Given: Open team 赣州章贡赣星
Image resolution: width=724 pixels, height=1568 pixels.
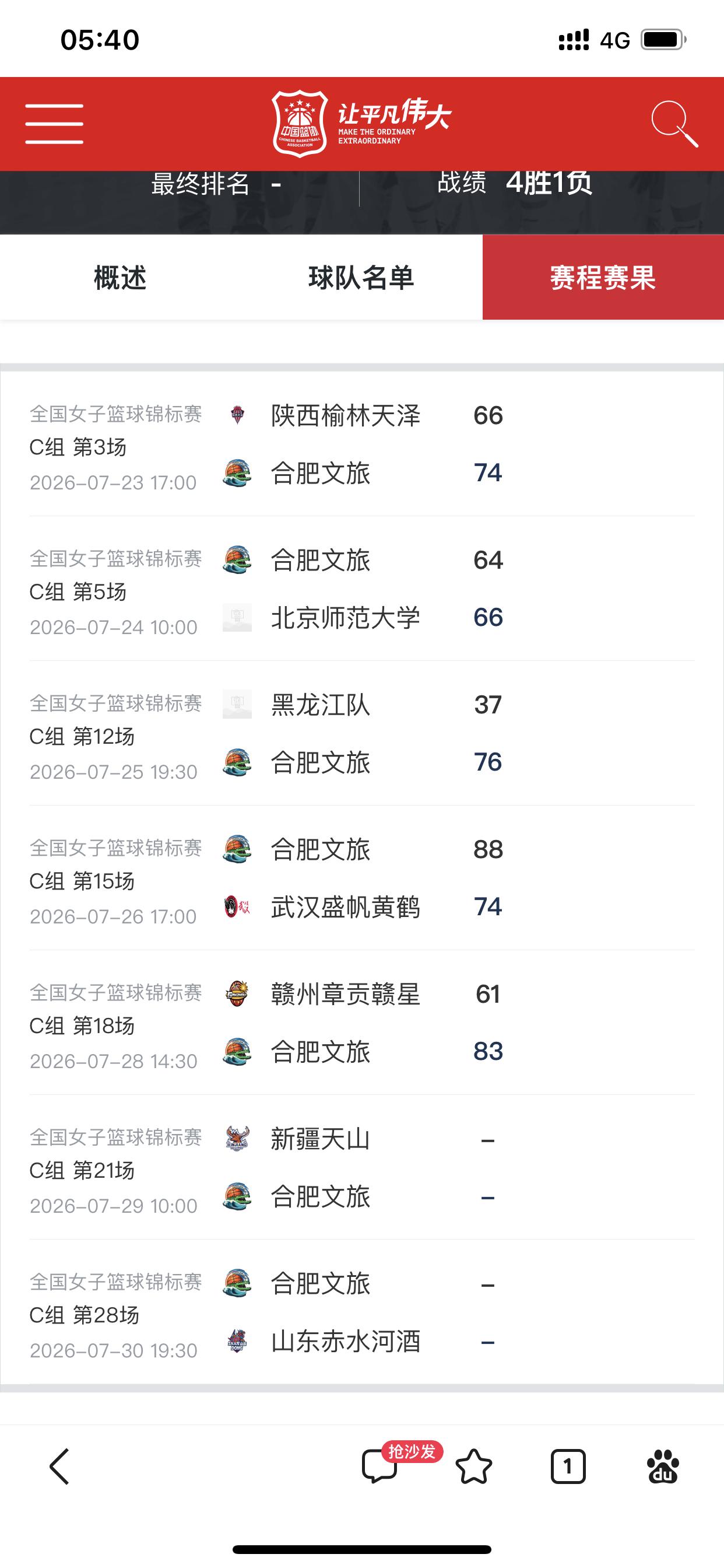Looking at the screenshot, I should coord(346,994).
